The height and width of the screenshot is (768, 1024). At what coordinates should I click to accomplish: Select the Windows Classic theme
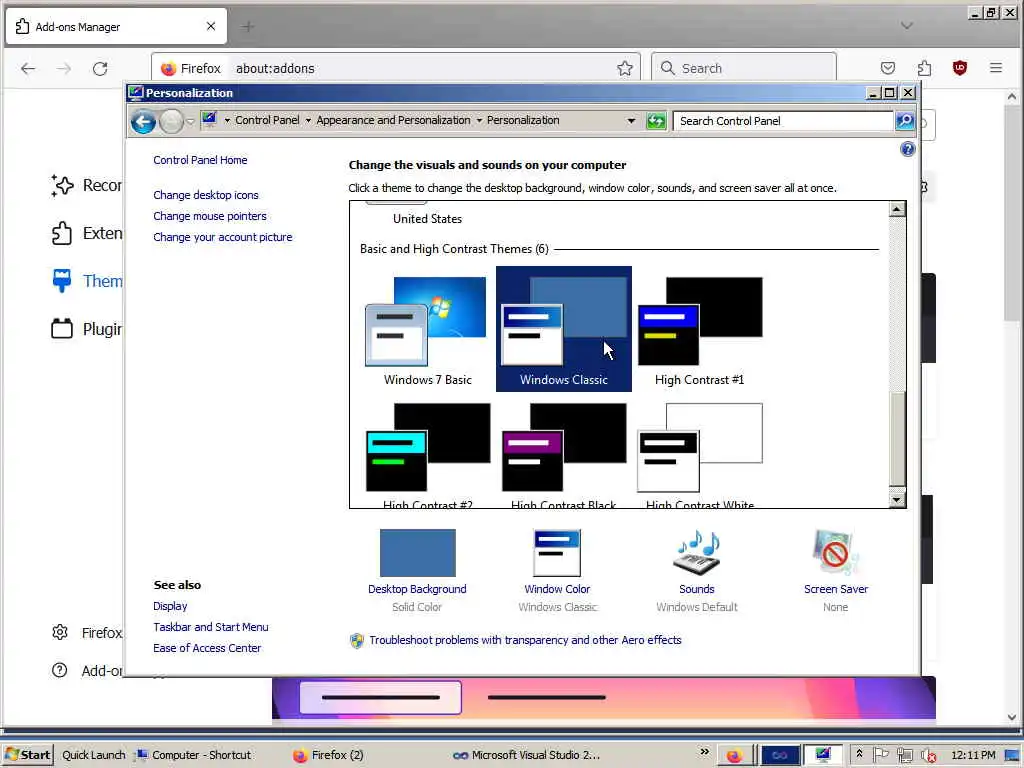564,329
